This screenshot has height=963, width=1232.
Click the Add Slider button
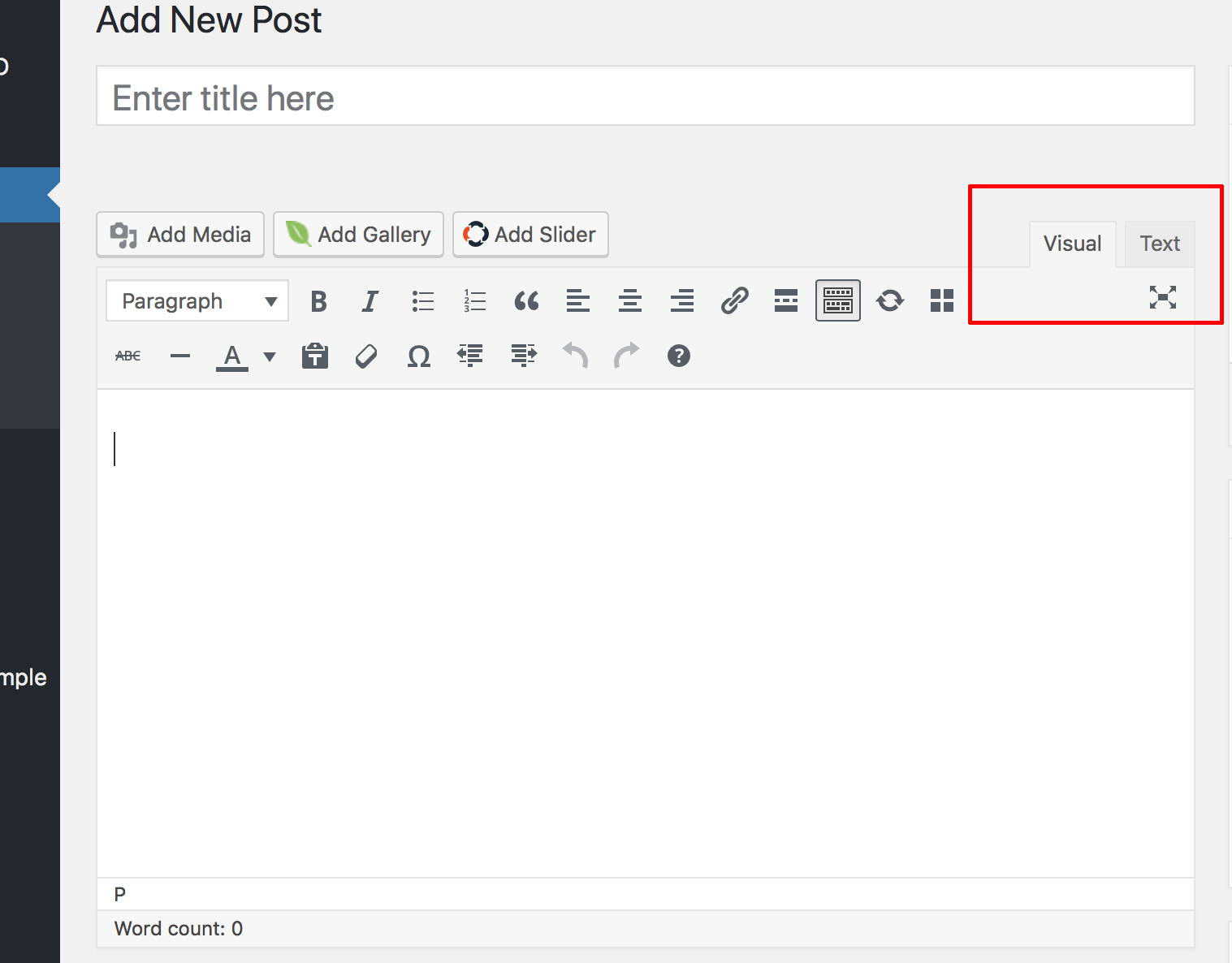pyautogui.click(x=530, y=235)
